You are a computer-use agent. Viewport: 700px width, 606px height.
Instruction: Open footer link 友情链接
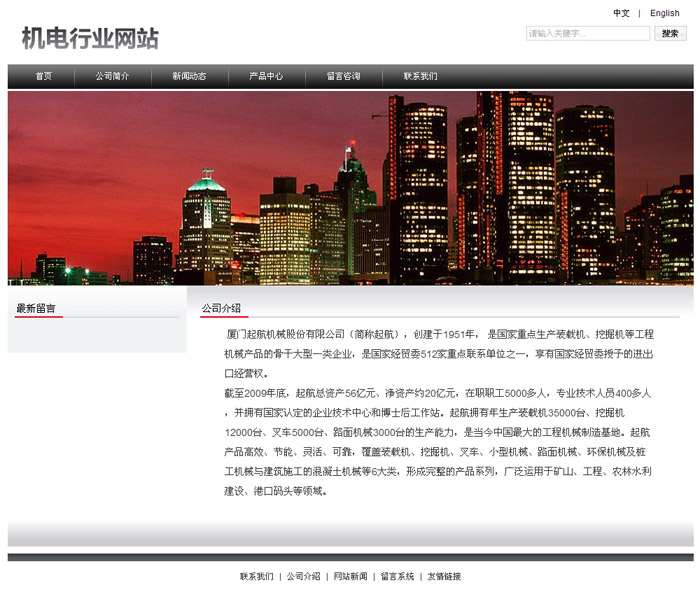[444, 577]
